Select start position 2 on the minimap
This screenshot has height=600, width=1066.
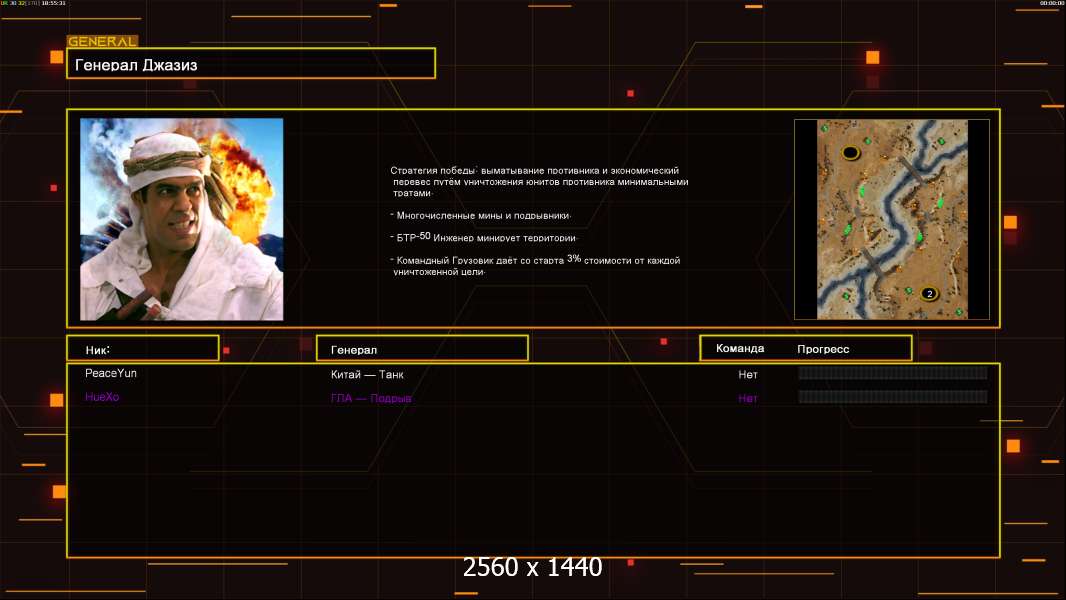[929, 294]
